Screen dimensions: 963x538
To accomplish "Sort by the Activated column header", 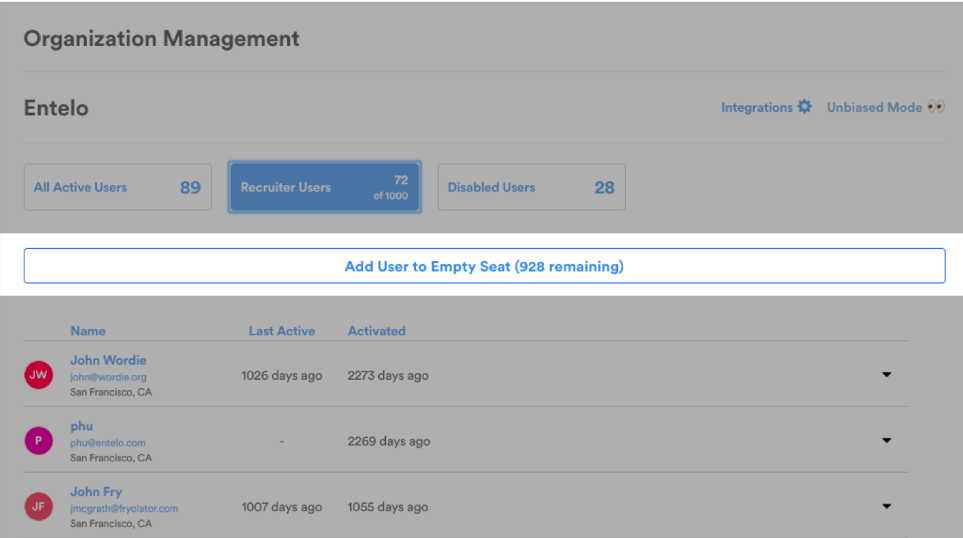I will click(376, 331).
